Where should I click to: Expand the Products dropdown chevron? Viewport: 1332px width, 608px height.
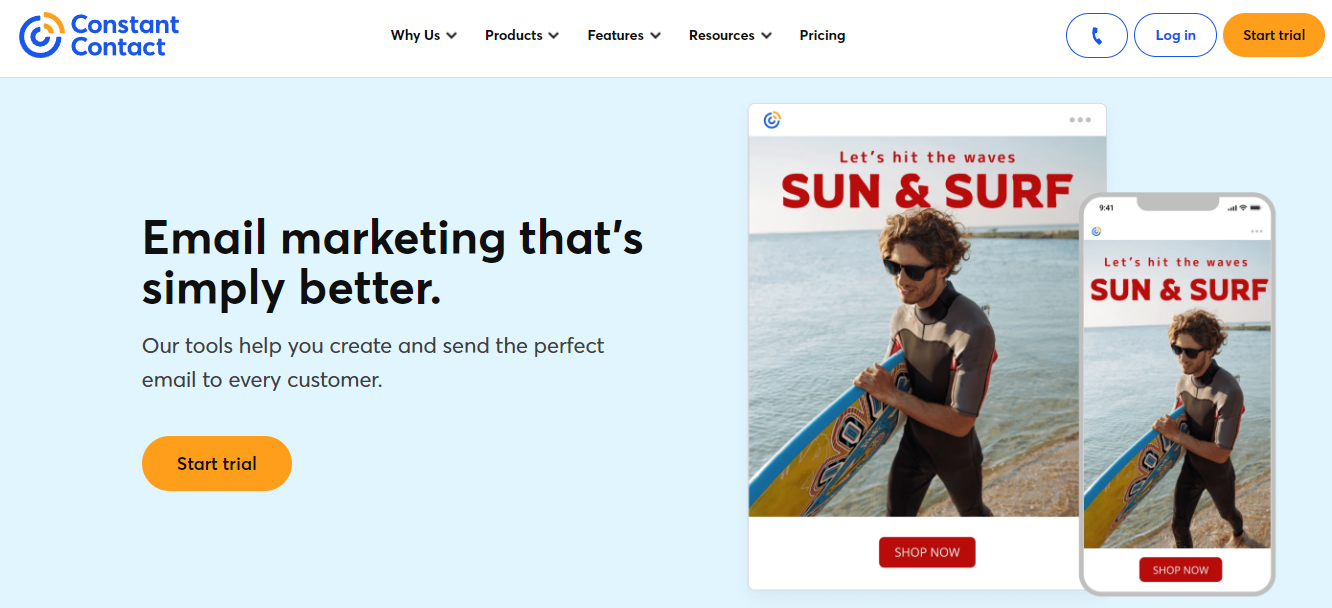[554, 36]
